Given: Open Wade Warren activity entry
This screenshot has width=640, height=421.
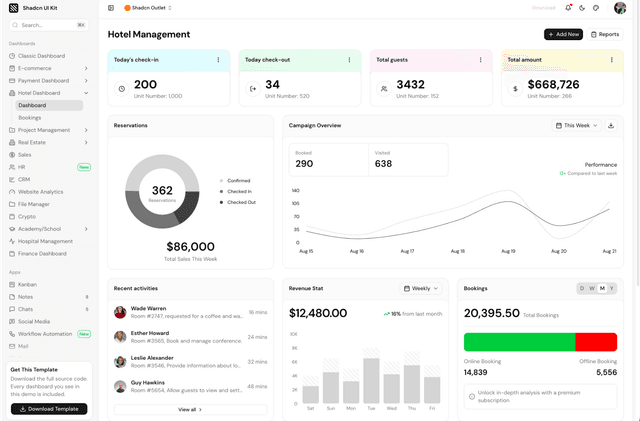Looking at the screenshot, I should [190, 312].
